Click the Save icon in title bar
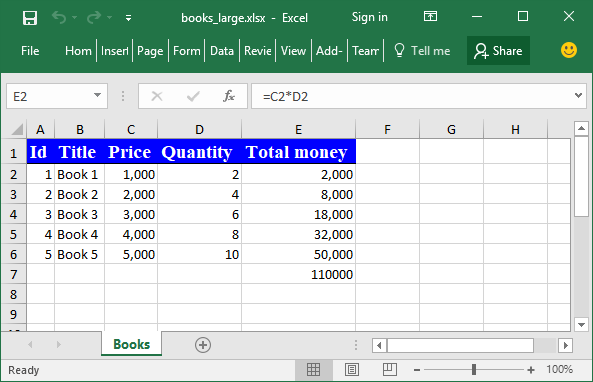The height and width of the screenshot is (382, 593). pos(30,18)
